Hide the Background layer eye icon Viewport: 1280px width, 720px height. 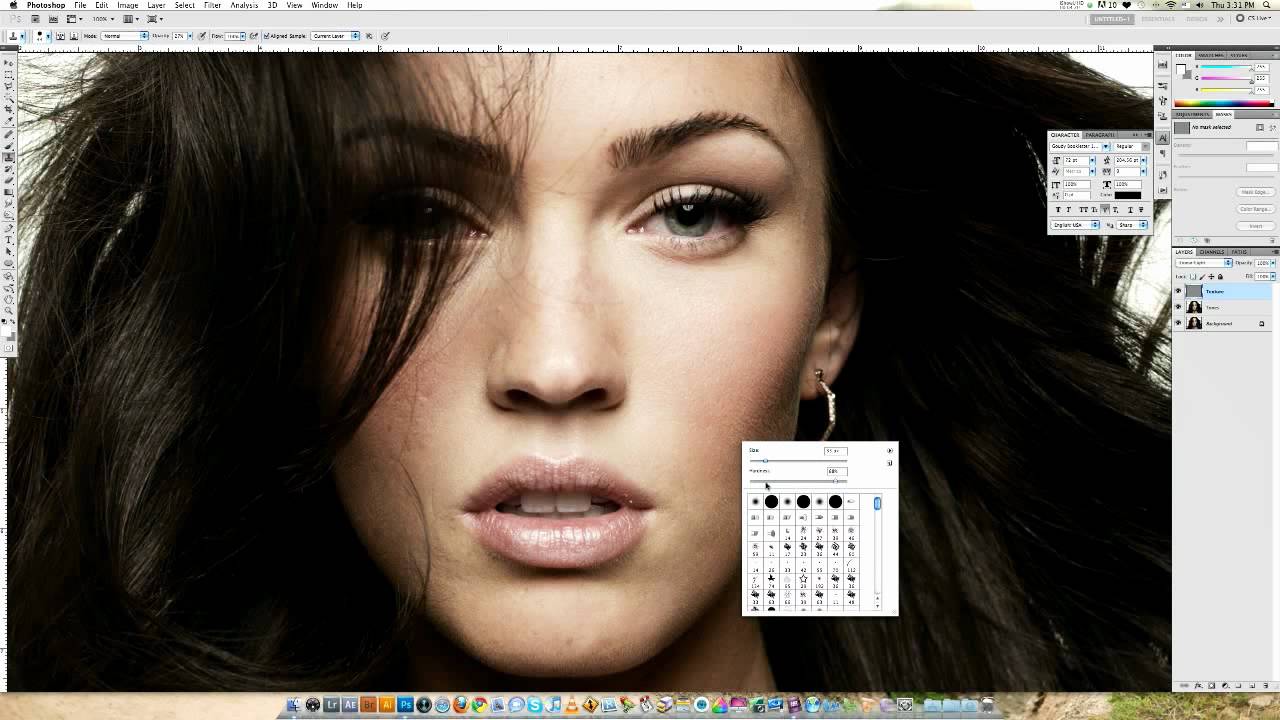tap(1178, 322)
